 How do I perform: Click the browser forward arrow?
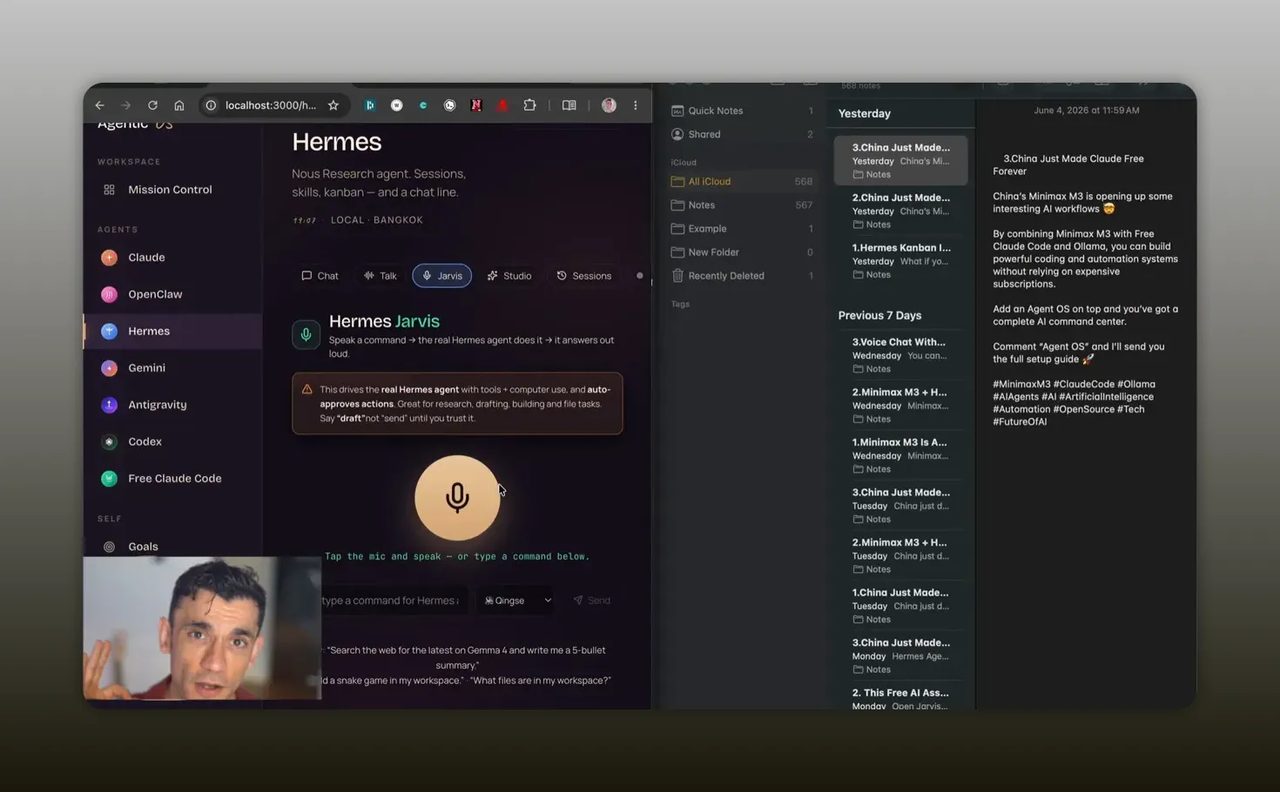126,105
